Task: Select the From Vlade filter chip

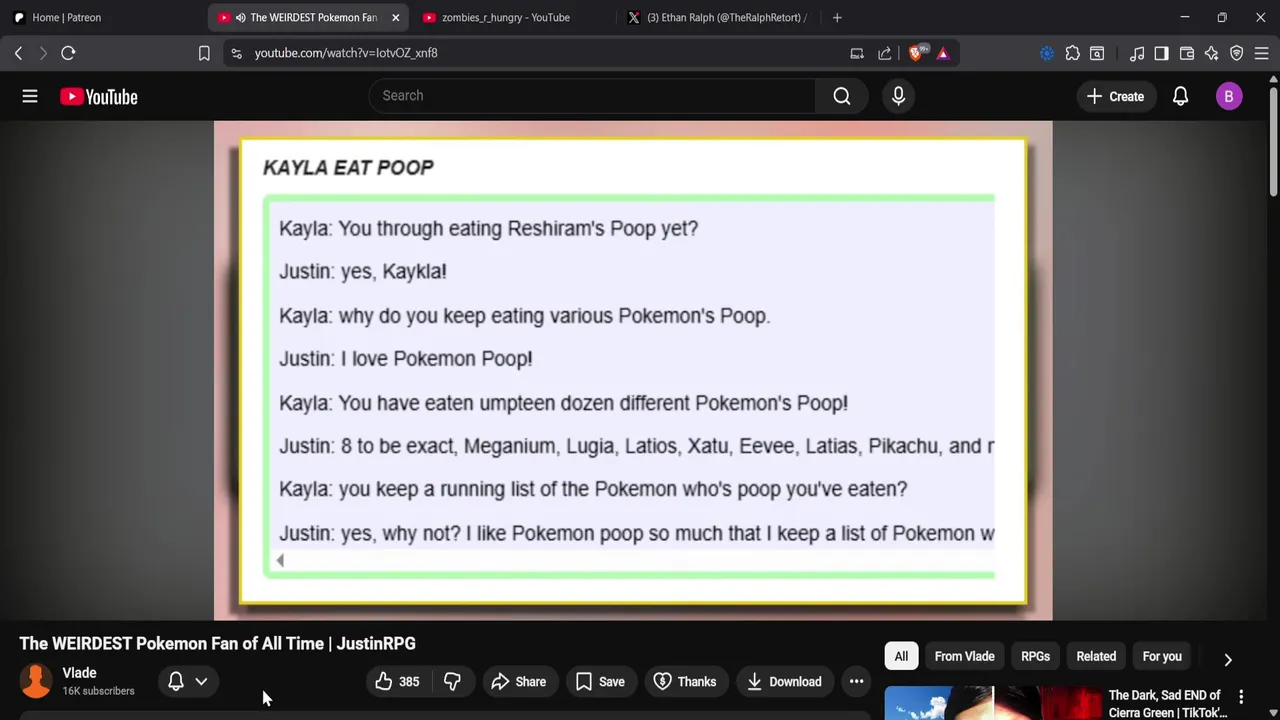Action: point(964,656)
